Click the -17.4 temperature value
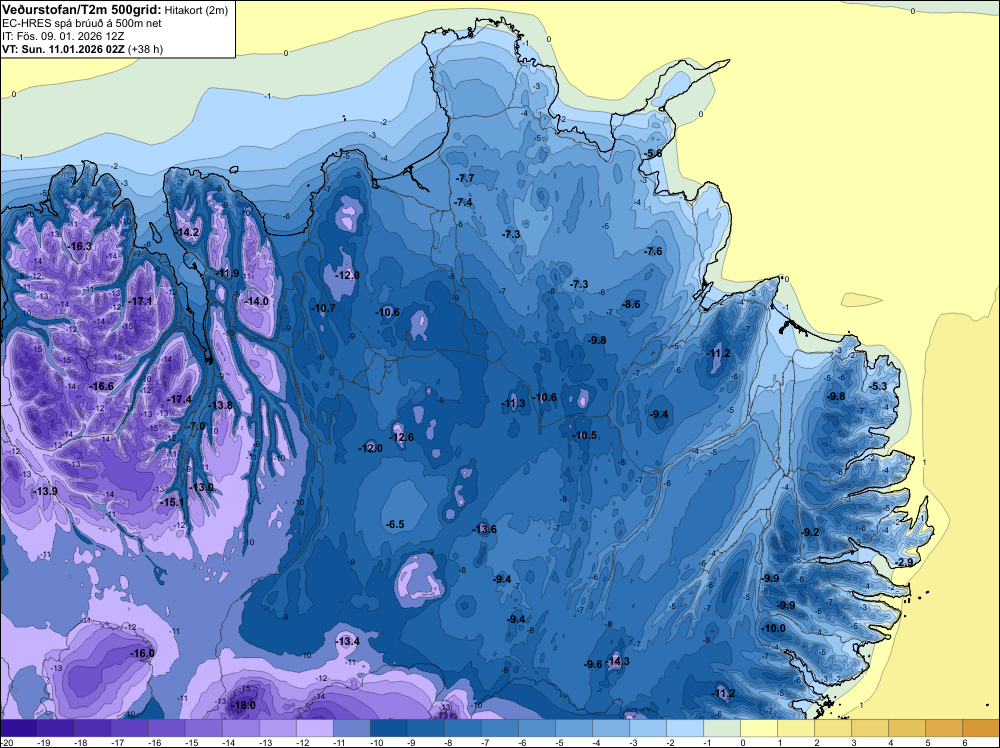The height and width of the screenshot is (748, 1000). point(179,399)
